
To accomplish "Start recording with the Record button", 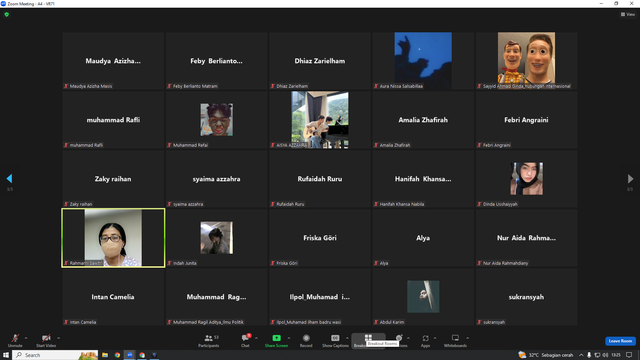I will click(x=306, y=340).
